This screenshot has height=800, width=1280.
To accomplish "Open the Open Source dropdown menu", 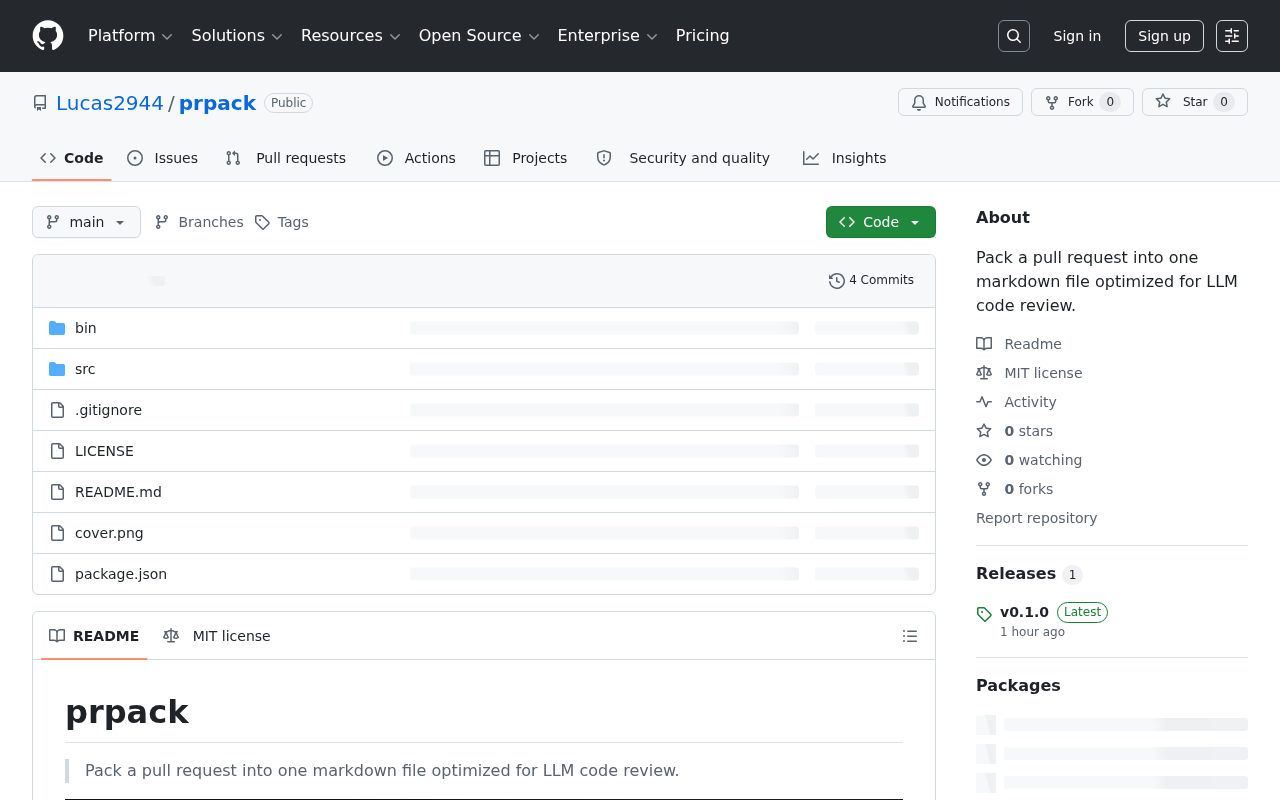I will (x=479, y=36).
